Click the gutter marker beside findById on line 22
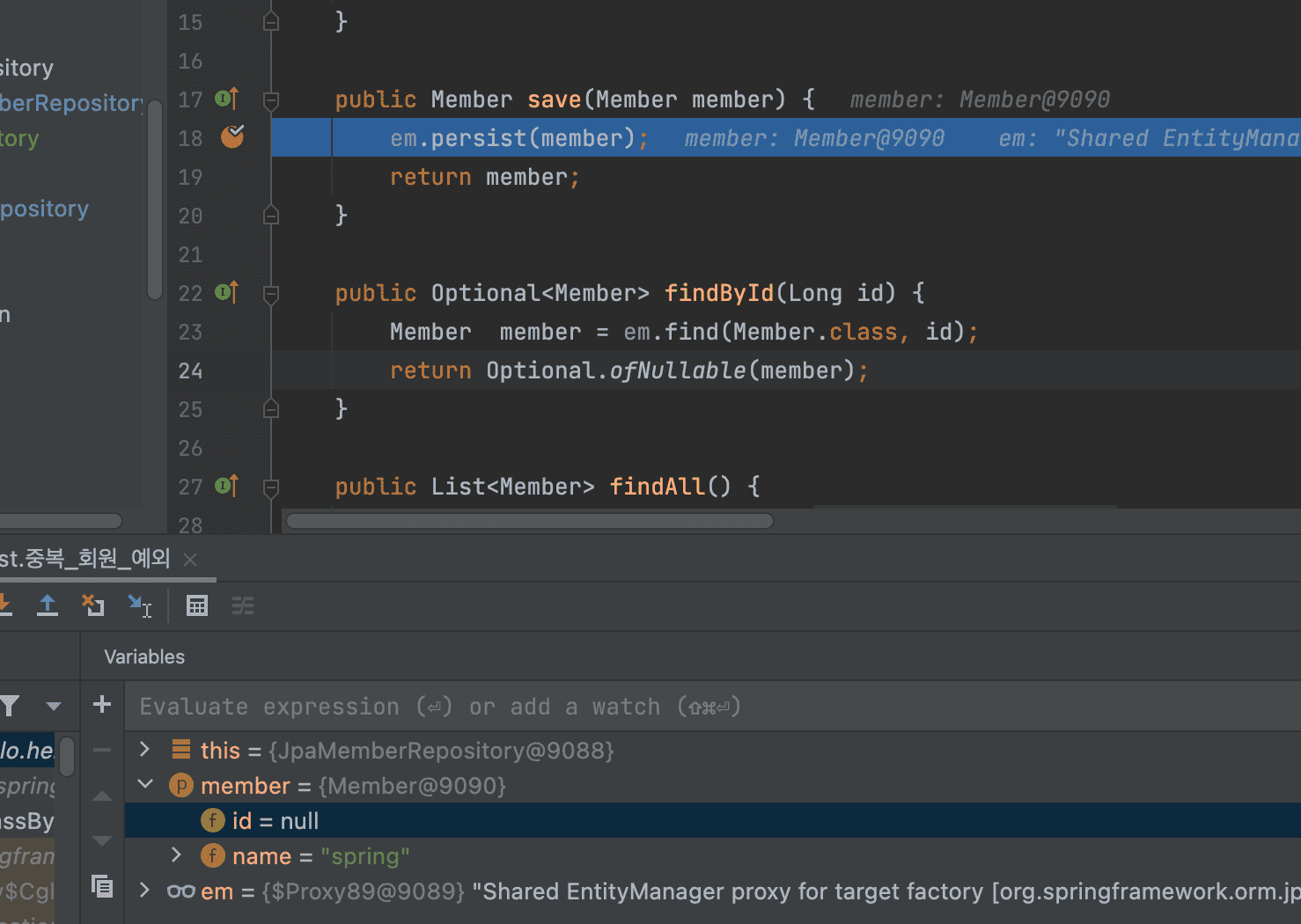Screen dimensions: 1301x924 227,293
